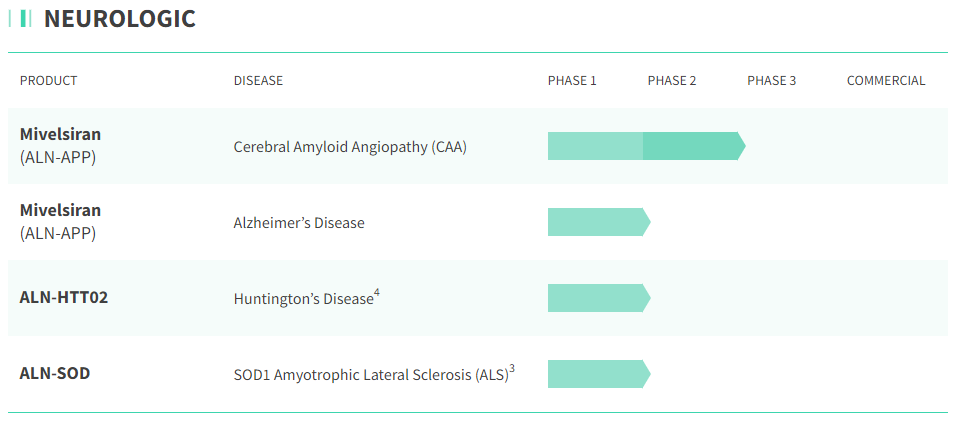Click footnote 3 after SOD1 ALS
Screen dimensions: 954x423
[x=512, y=369]
